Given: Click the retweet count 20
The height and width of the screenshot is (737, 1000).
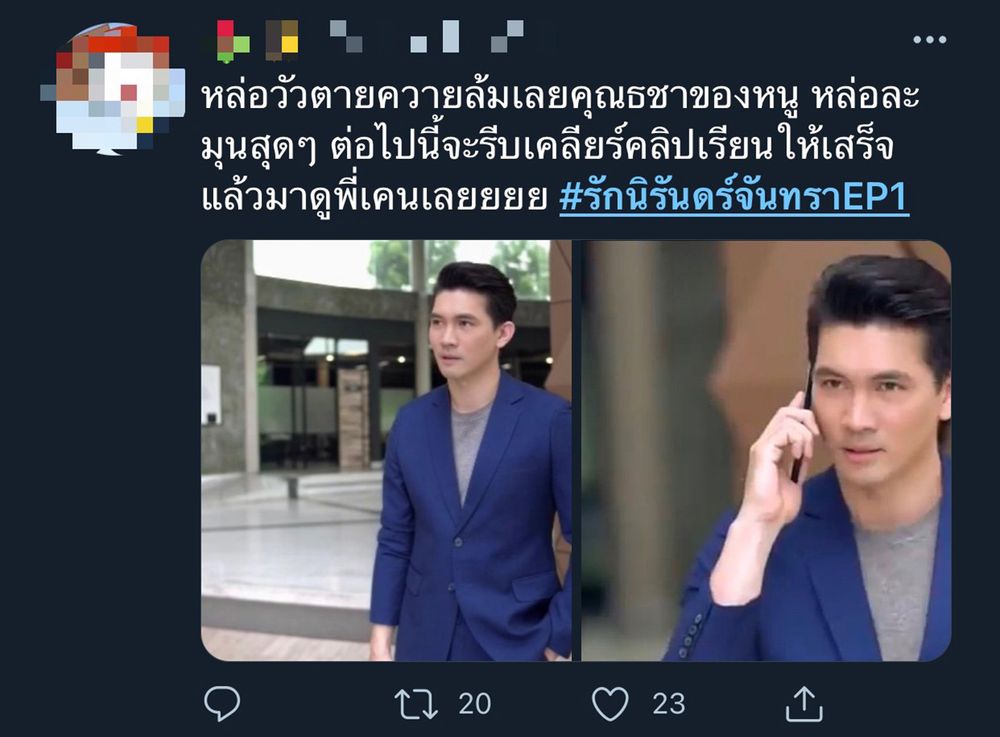Looking at the screenshot, I should pos(474,704).
